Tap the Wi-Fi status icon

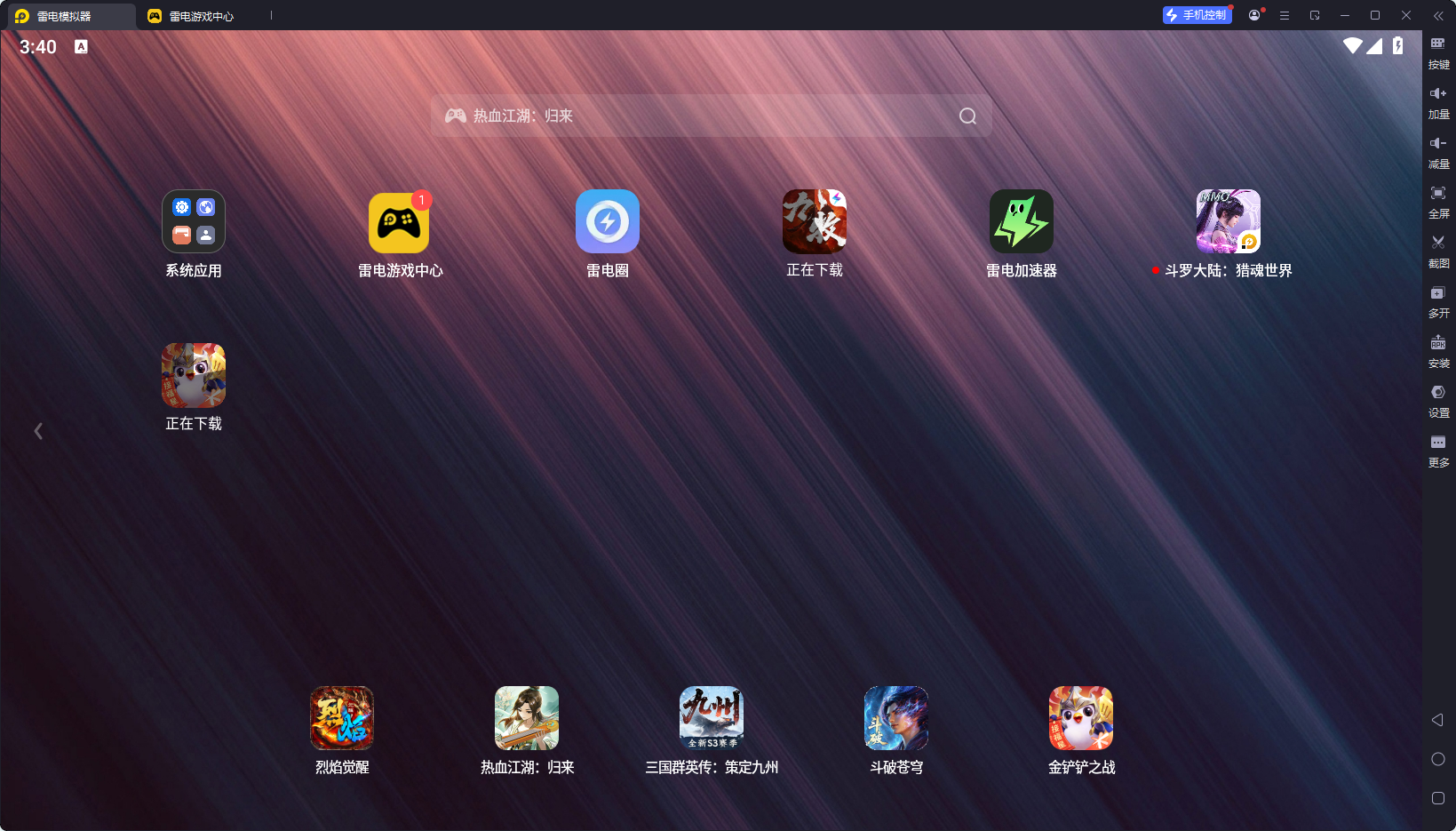1353,45
